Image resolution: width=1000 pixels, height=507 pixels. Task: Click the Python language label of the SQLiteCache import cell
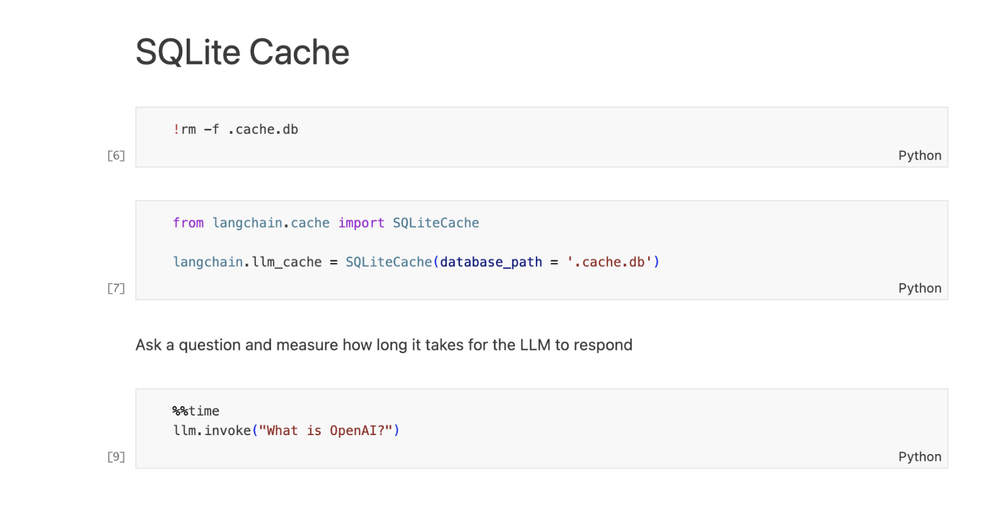point(919,288)
